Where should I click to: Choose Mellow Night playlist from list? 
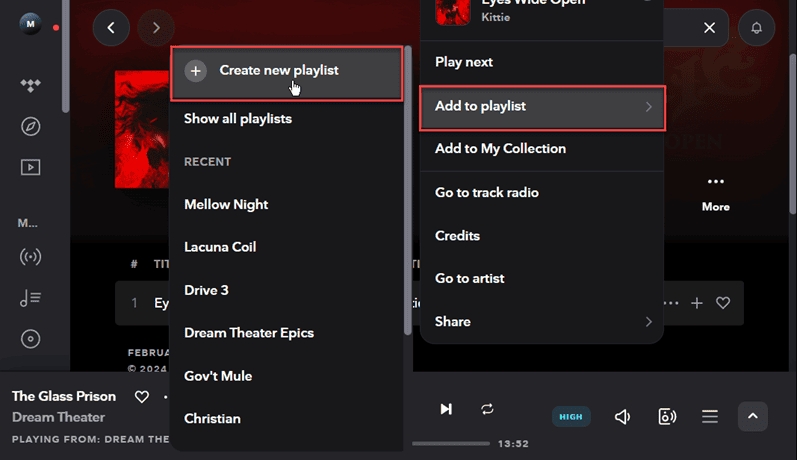point(226,204)
